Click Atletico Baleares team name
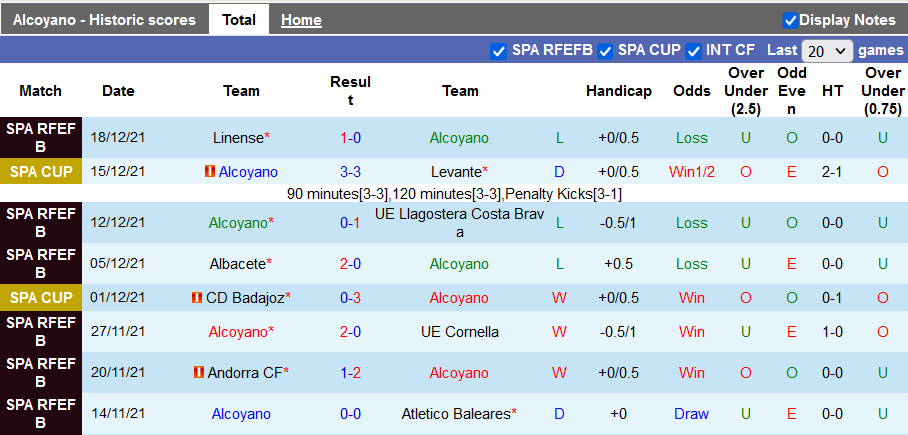The height and width of the screenshot is (435, 908). tap(456, 413)
